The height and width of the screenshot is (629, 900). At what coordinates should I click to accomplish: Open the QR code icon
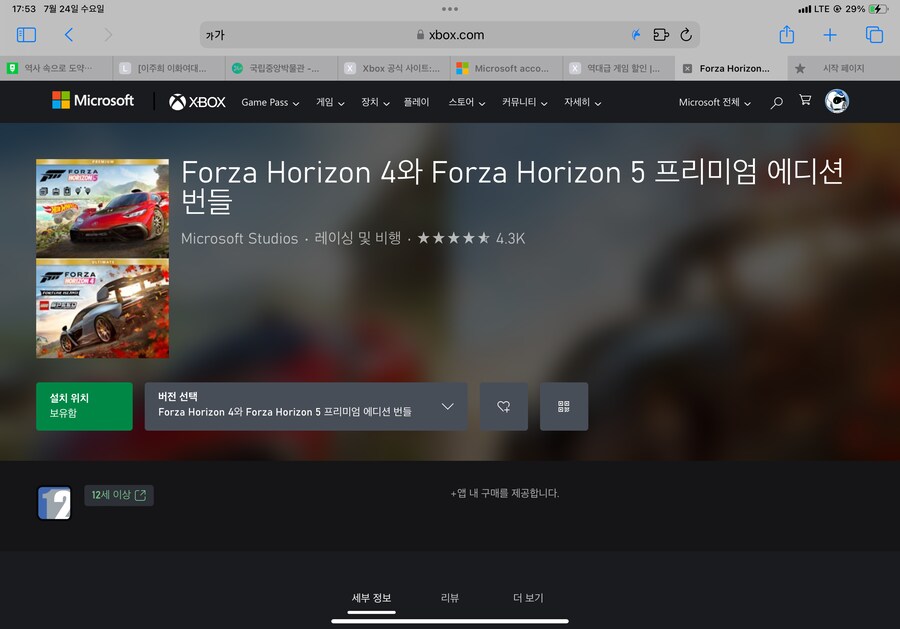pos(564,406)
